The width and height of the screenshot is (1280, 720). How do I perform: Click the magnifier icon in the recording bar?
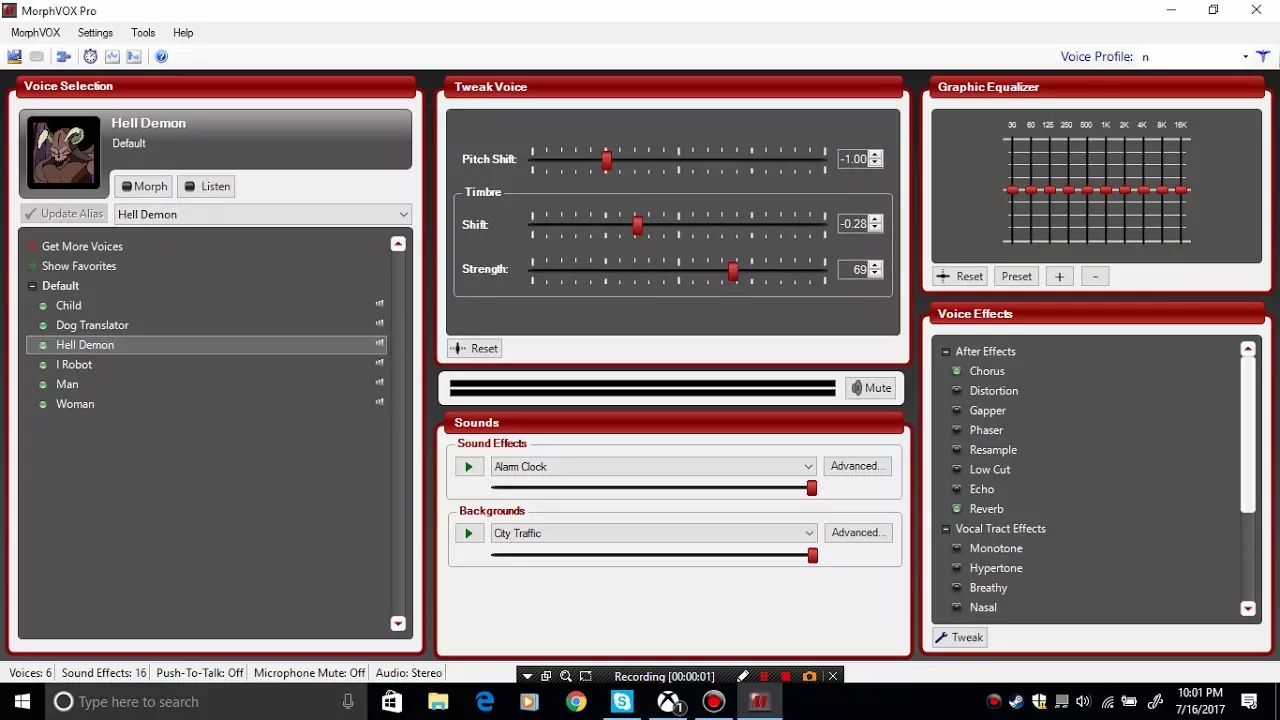coord(566,676)
